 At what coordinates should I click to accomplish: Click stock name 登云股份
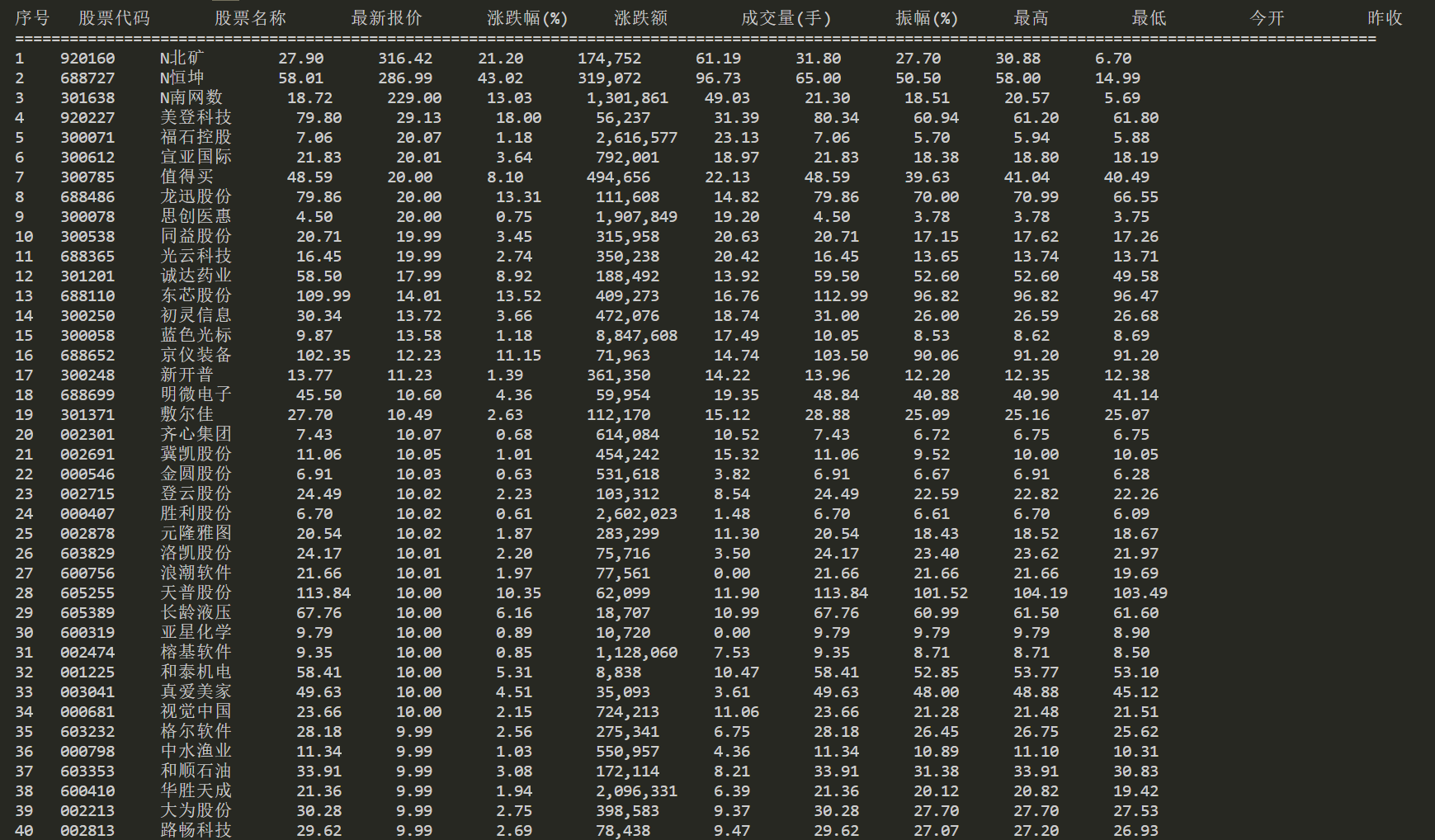196,493
